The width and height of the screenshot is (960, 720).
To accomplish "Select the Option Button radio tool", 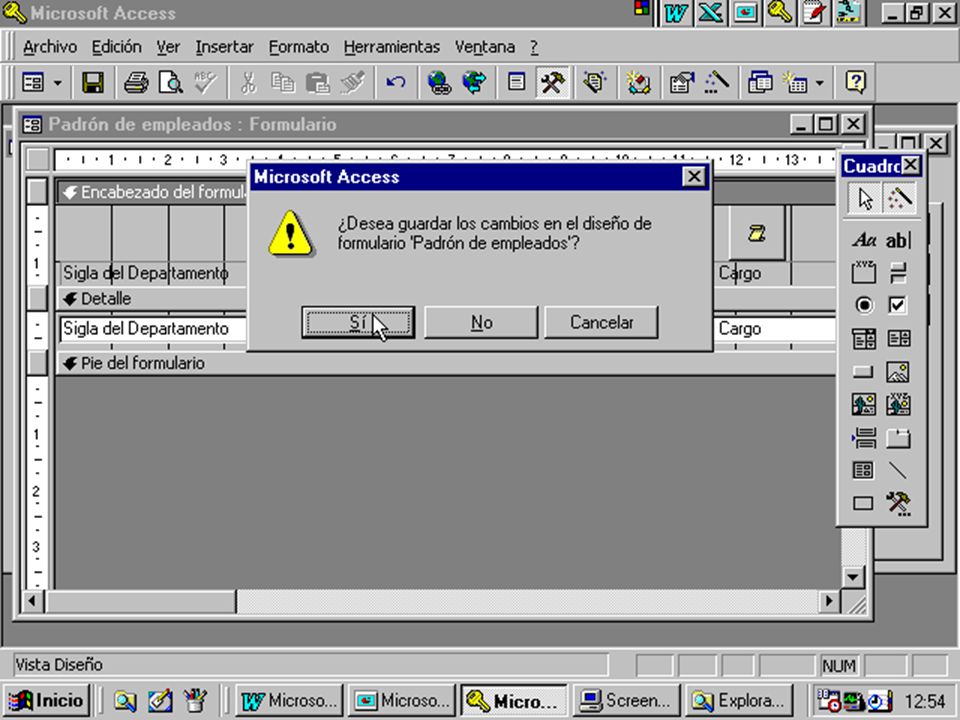I will [864, 306].
